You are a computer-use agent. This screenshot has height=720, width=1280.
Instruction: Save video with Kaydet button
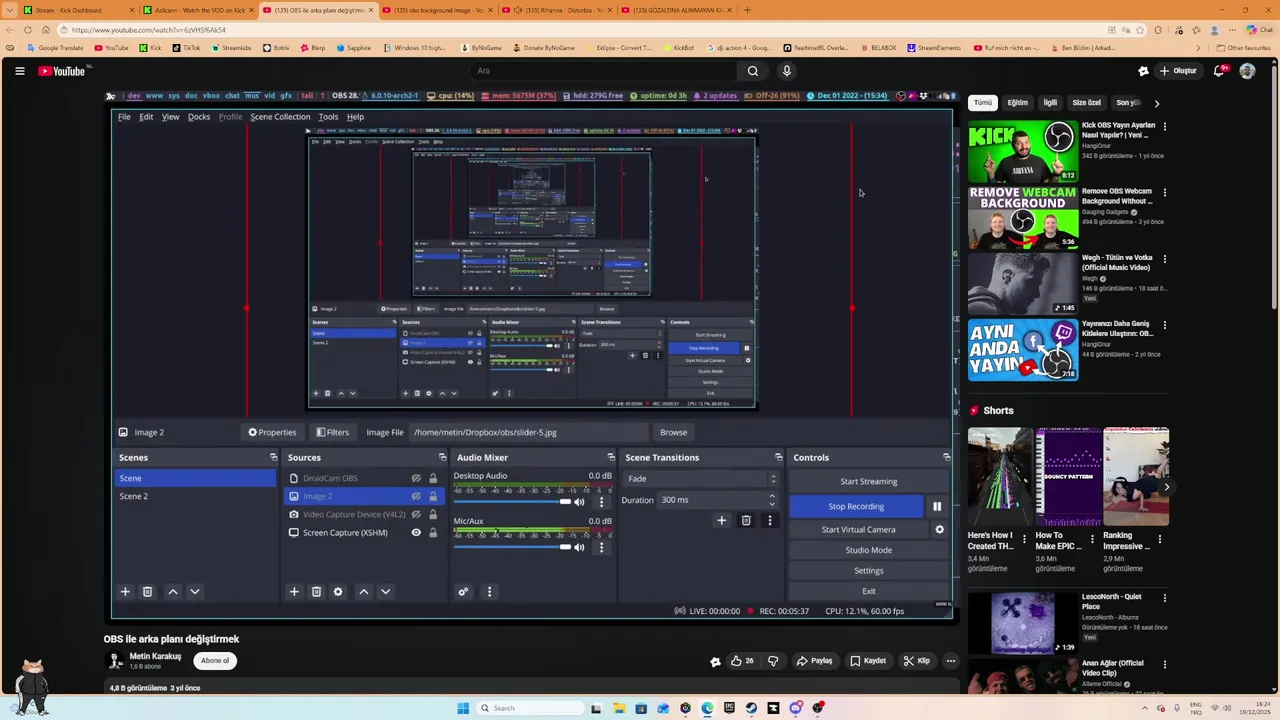(x=867, y=661)
